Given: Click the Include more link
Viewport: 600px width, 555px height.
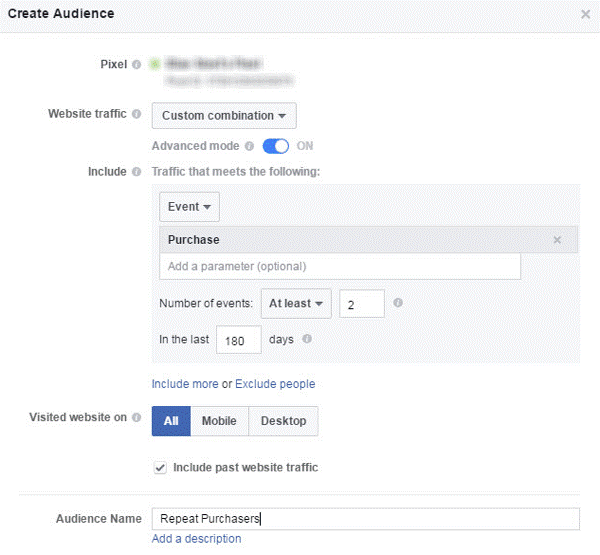Looking at the screenshot, I should (185, 384).
